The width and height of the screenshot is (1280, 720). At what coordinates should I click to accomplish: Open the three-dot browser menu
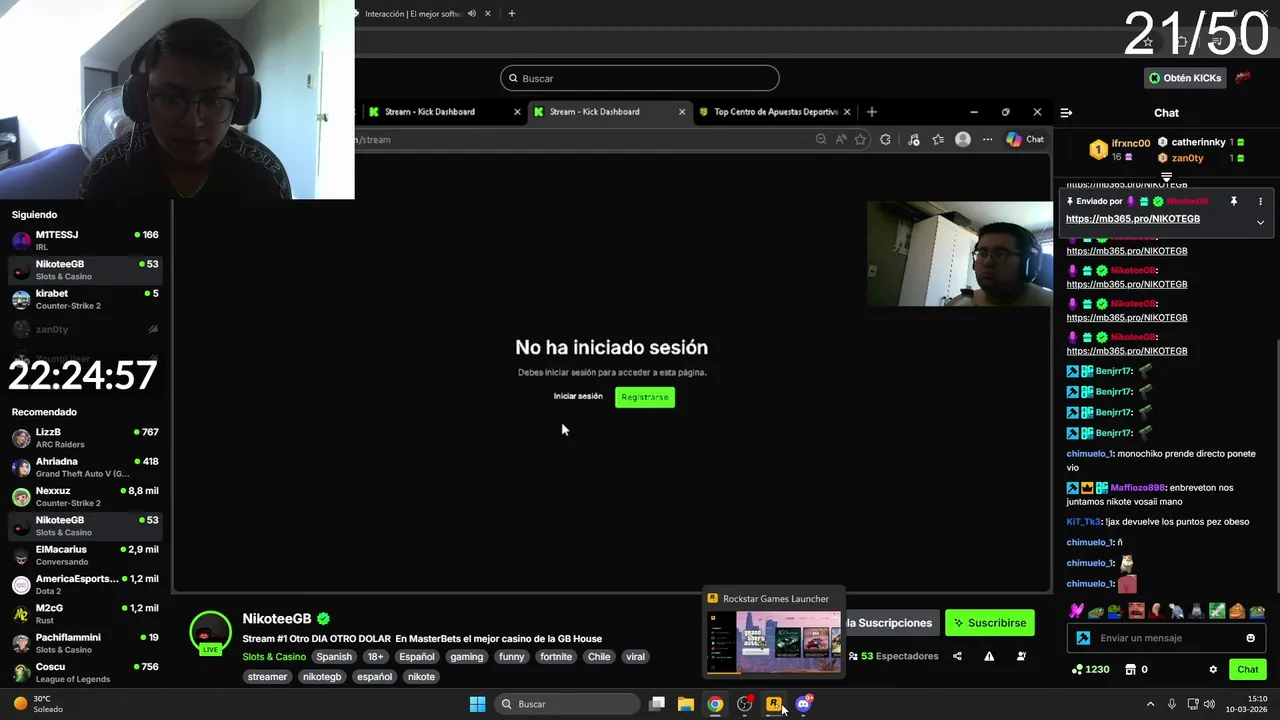click(988, 140)
